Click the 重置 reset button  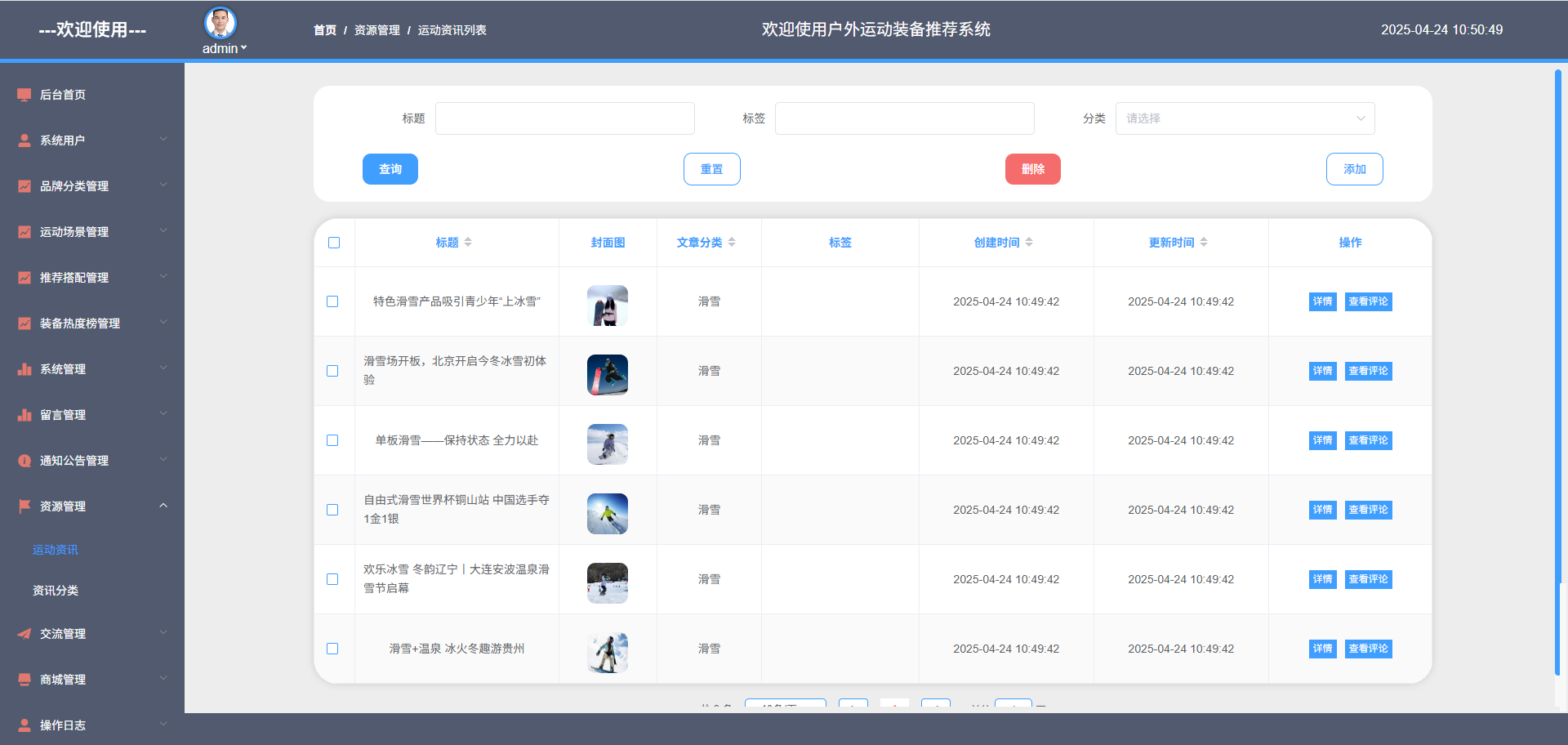coord(712,169)
